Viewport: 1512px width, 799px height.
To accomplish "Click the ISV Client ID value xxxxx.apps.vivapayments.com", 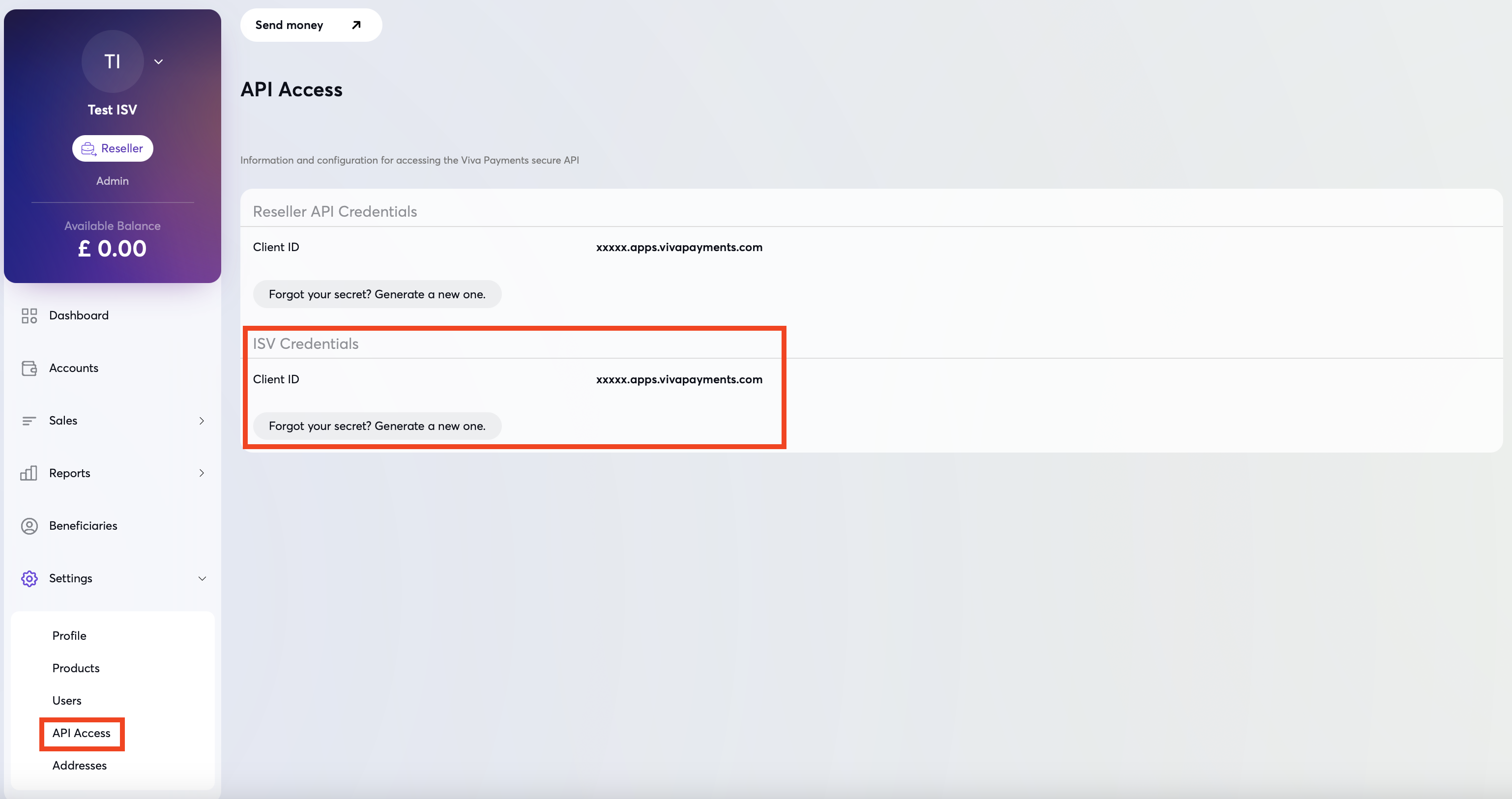I will 679,379.
